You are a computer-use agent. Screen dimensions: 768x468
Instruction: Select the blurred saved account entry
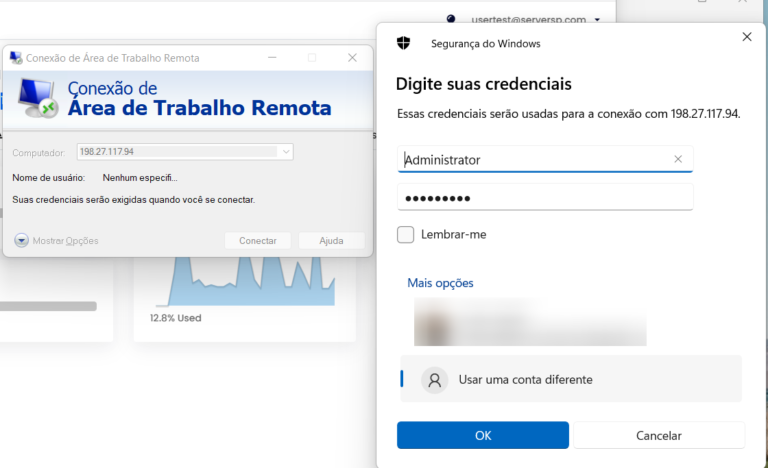point(530,321)
